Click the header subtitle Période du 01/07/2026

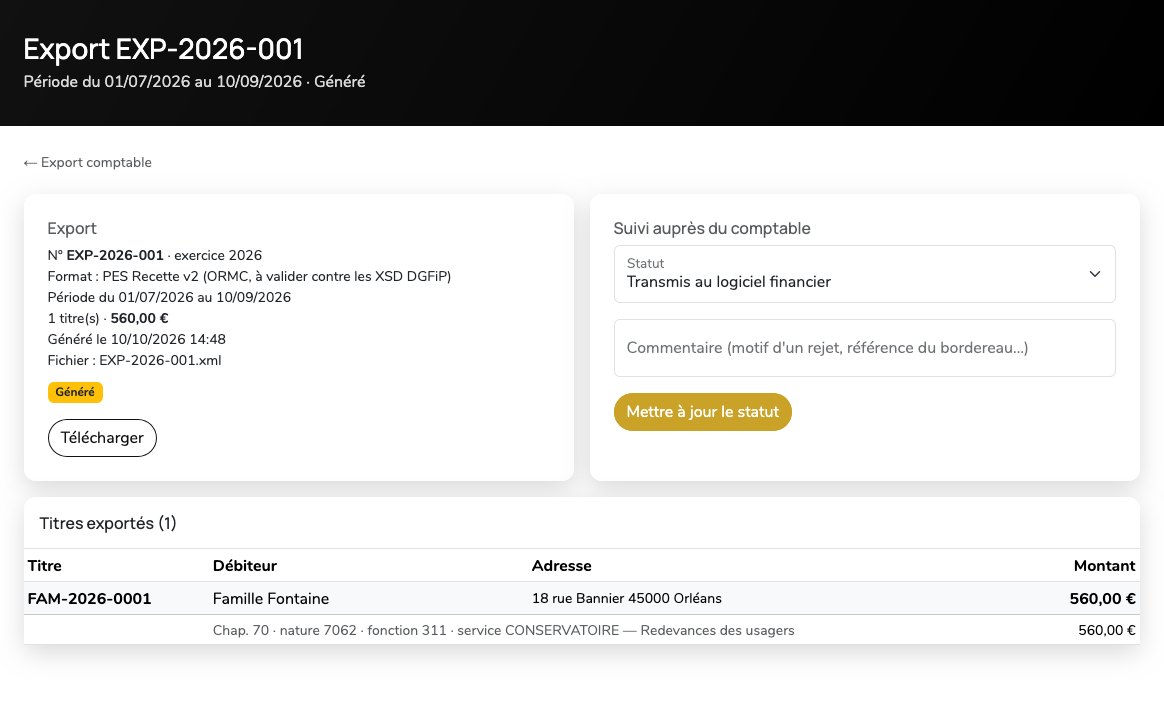tap(194, 82)
